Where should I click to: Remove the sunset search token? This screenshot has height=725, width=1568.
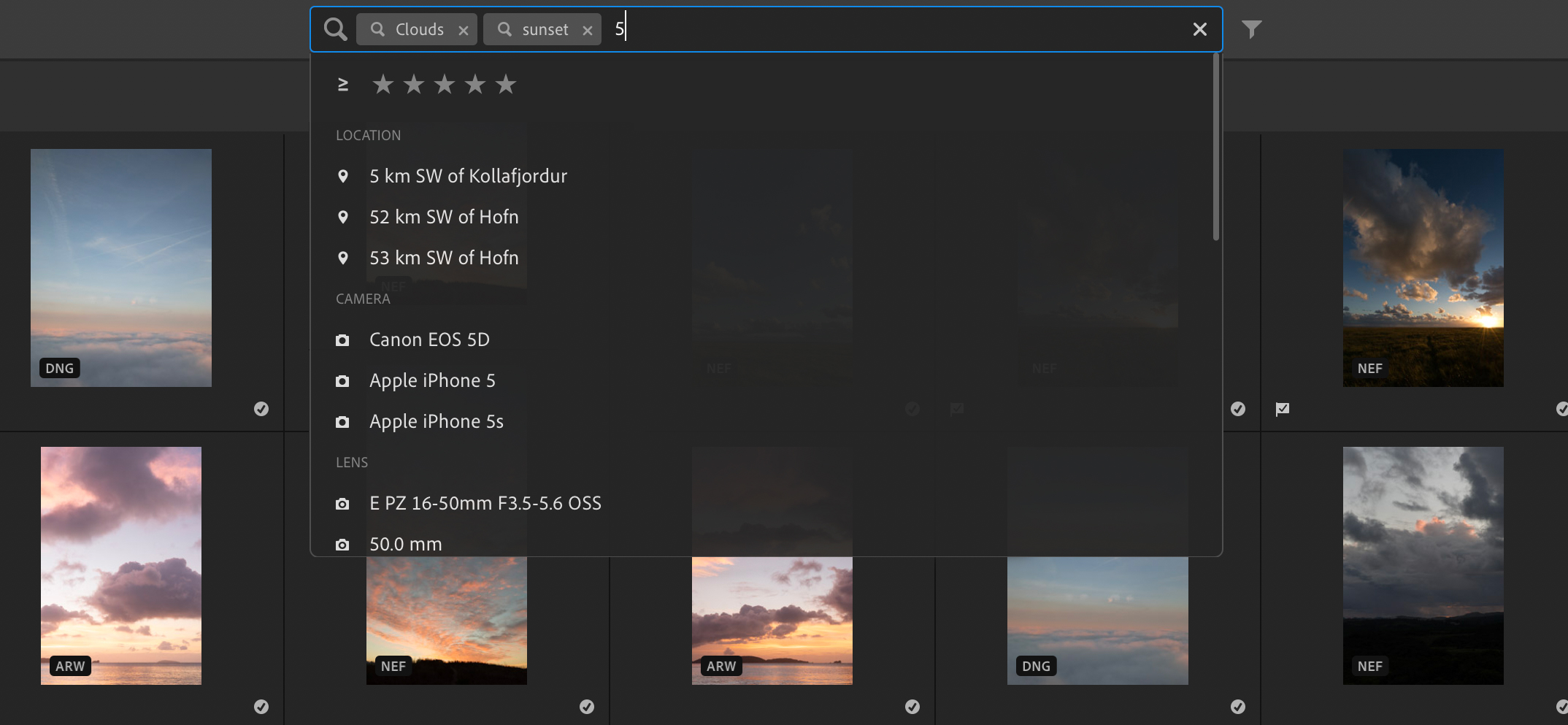pos(587,30)
